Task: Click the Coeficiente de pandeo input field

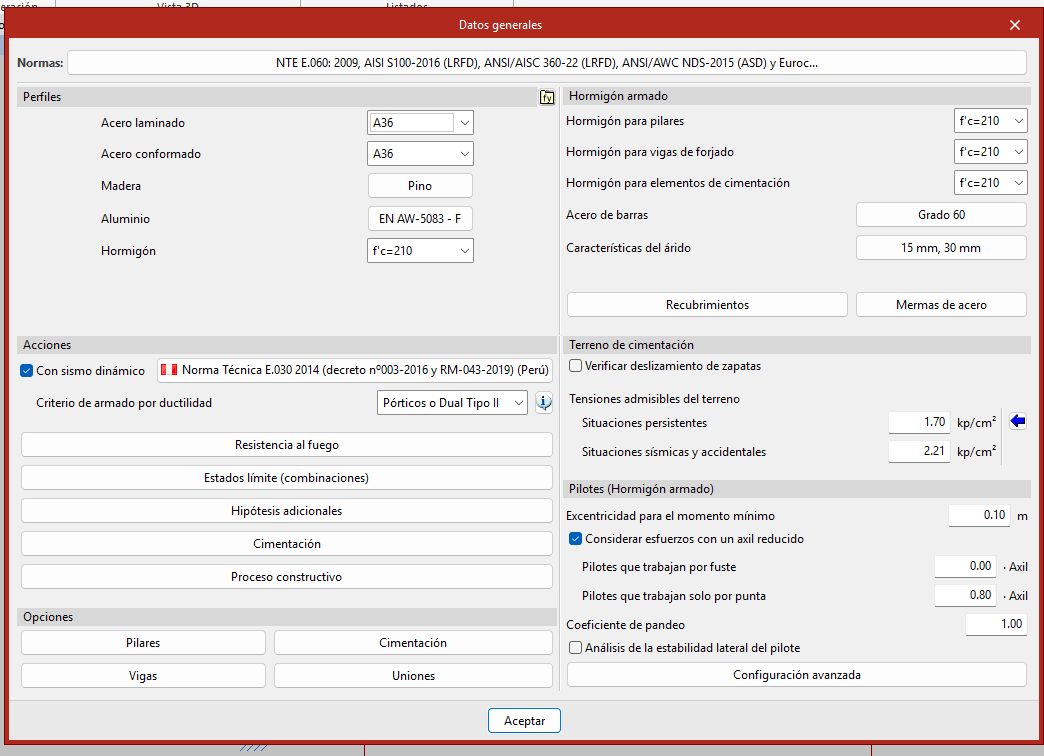Action: pyautogui.click(x=996, y=624)
